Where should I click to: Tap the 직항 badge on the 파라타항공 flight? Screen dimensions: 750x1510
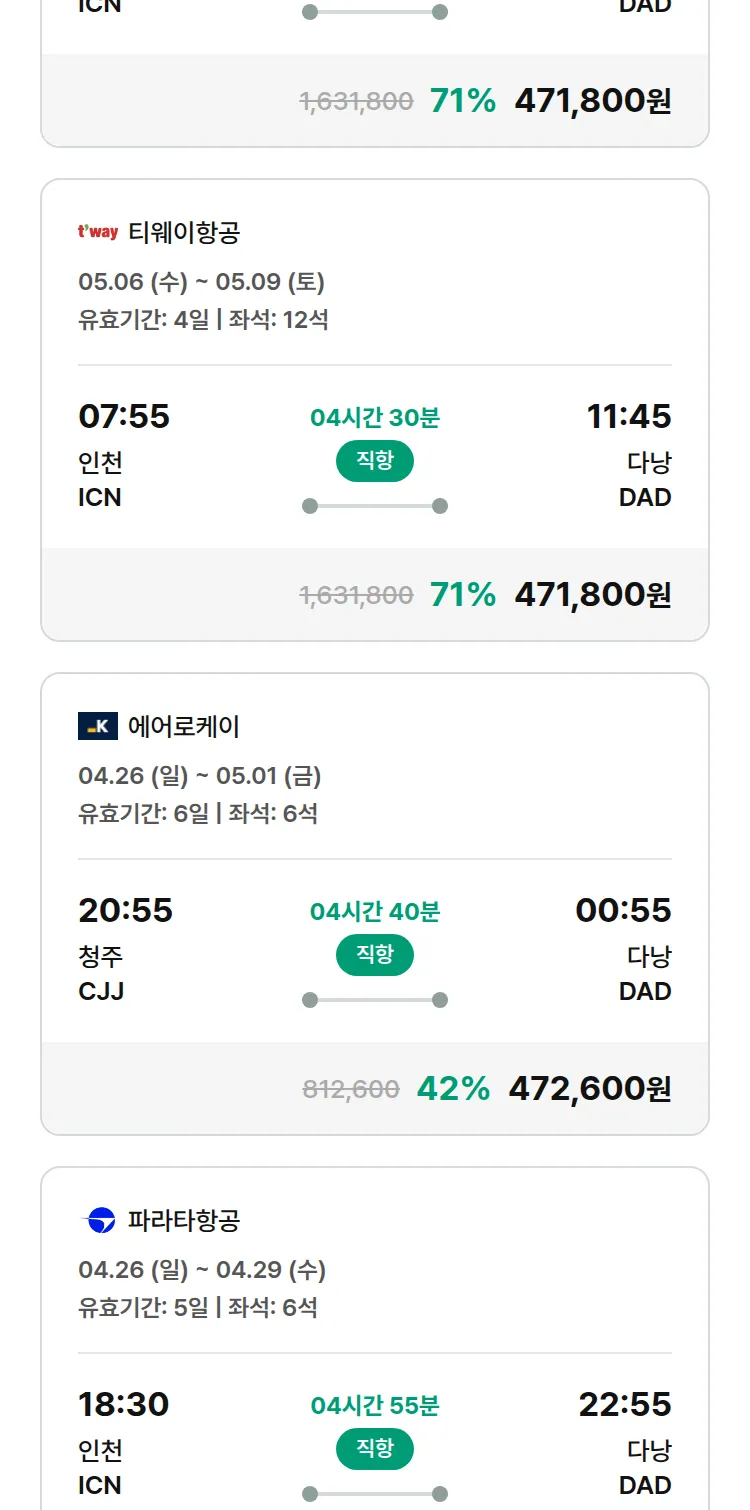(x=374, y=1449)
